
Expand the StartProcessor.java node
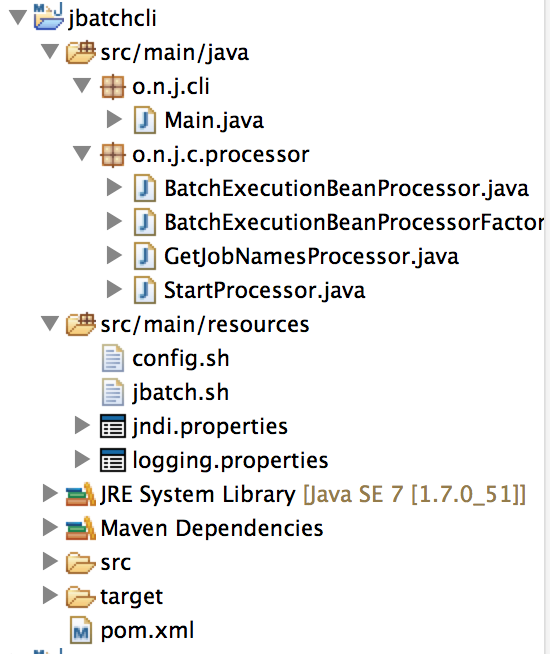click(114, 290)
